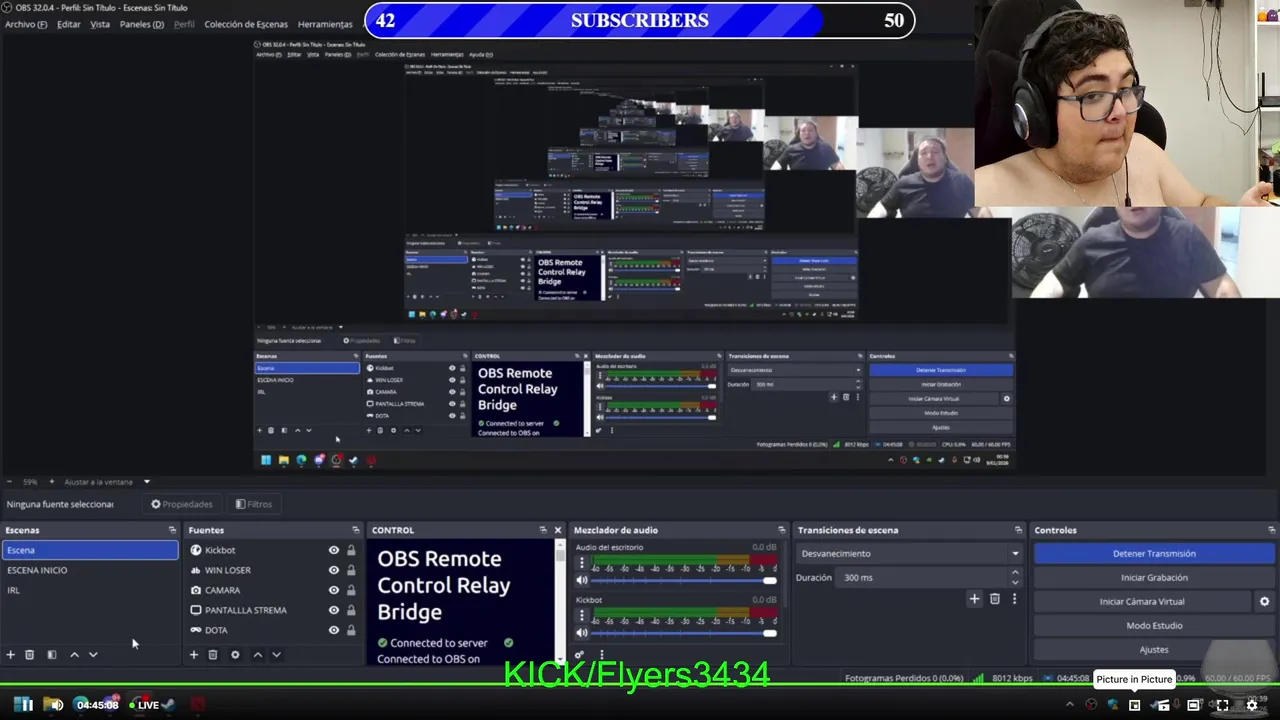Click the Duración 300 ms field

point(920,577)
